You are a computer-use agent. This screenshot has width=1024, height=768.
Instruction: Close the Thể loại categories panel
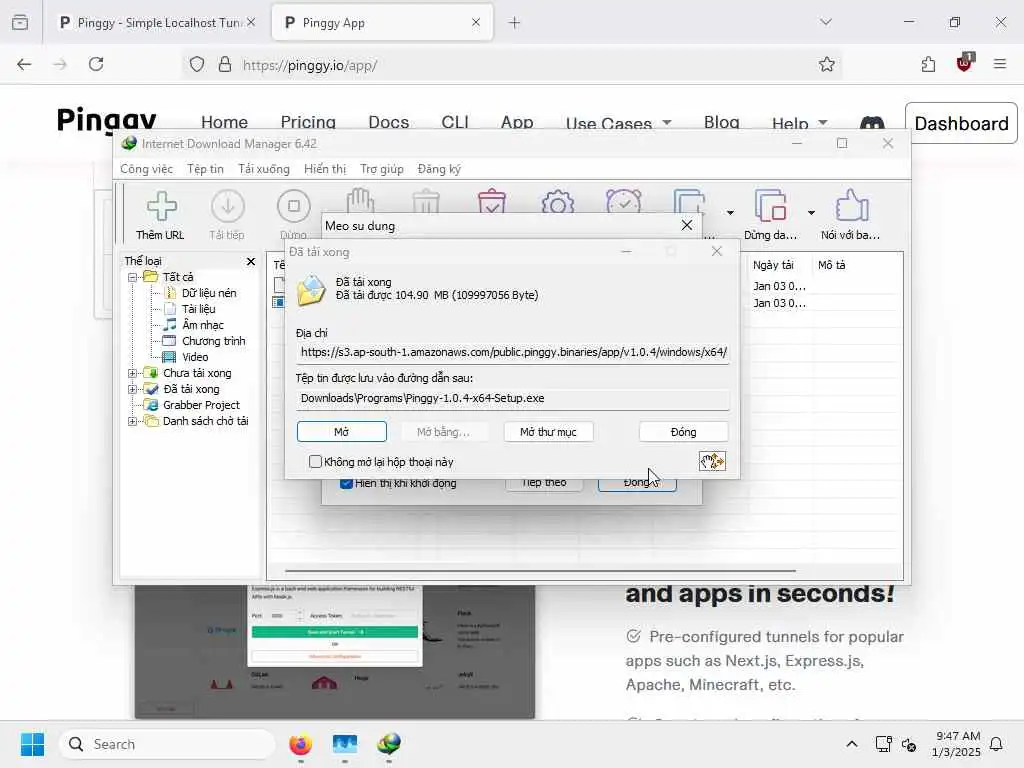(x=251, y=261)
